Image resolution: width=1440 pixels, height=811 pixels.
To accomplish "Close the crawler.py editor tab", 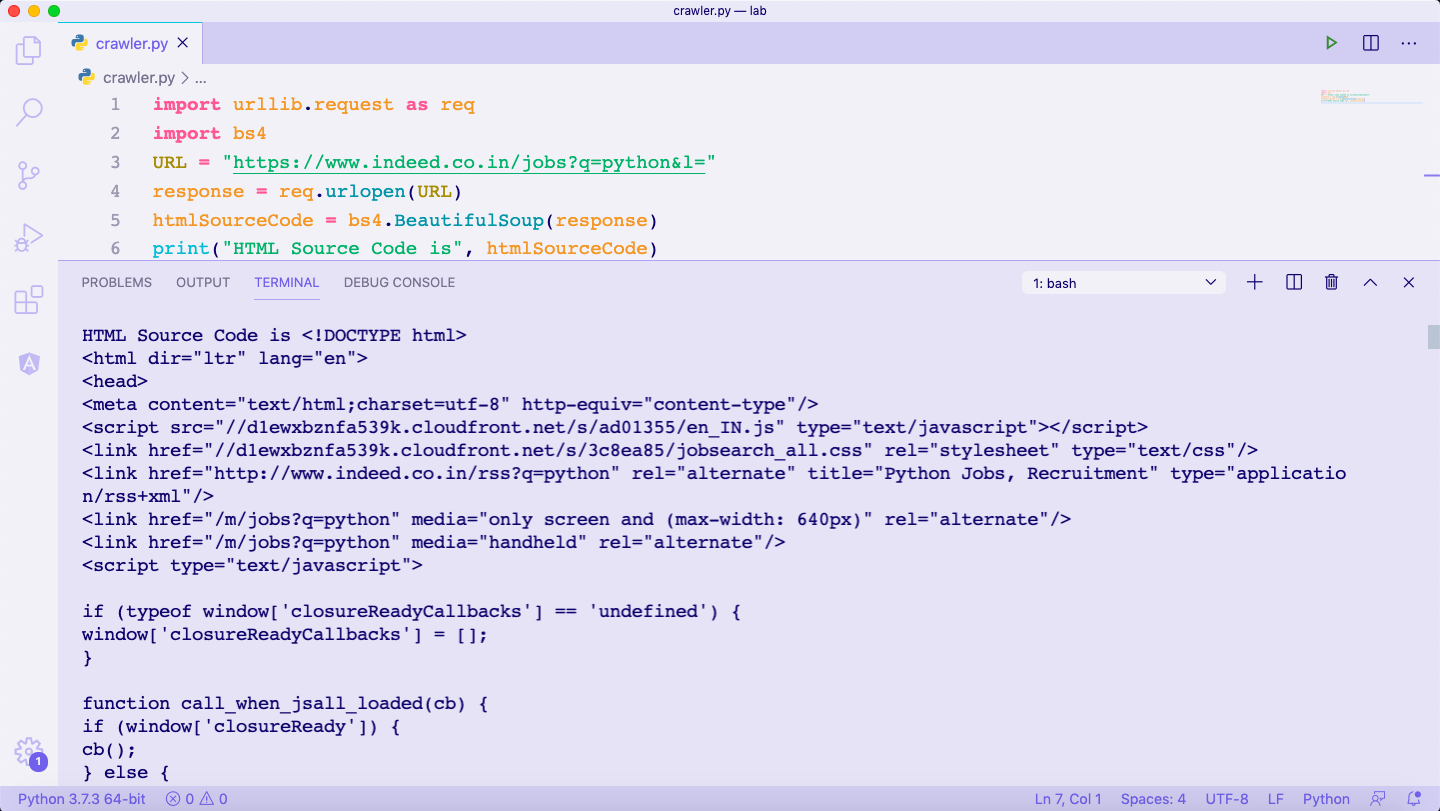I will pyautogui.click(x=183, y=43).
